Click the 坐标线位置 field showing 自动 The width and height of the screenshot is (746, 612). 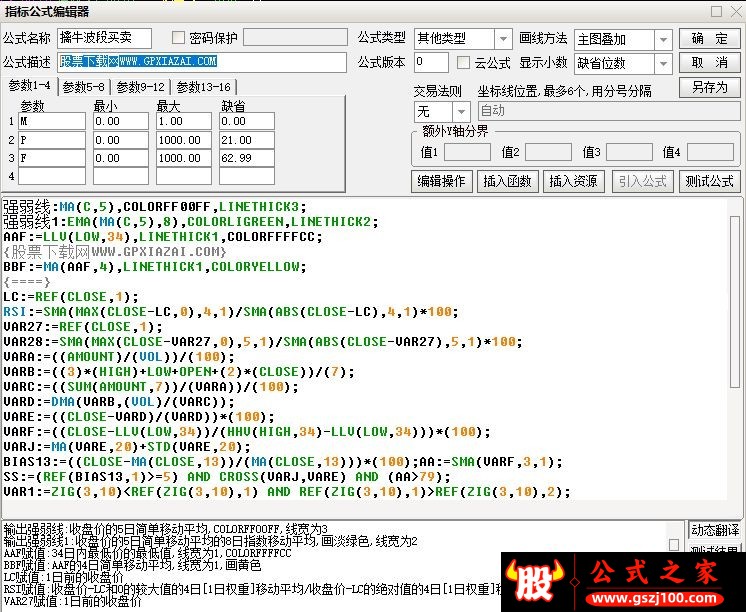pyautogui.click(x=609, y=111)
